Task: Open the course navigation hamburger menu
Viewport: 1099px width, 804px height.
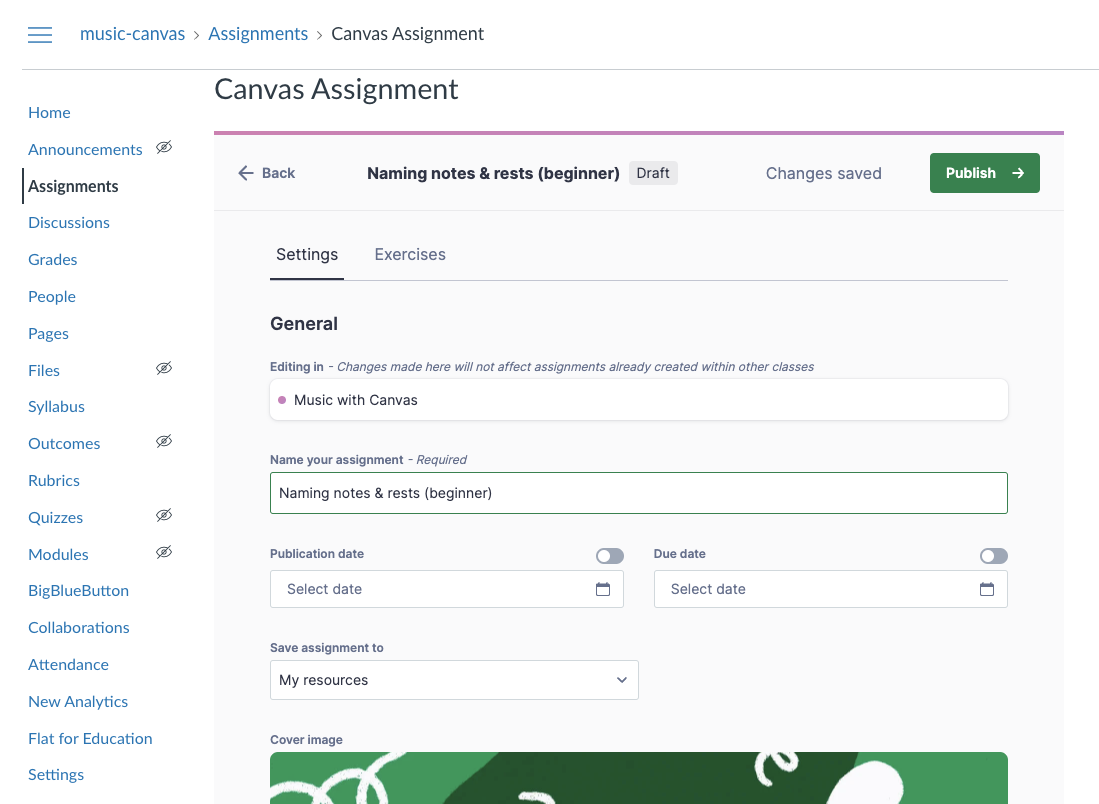Action: tap(39, 34)
